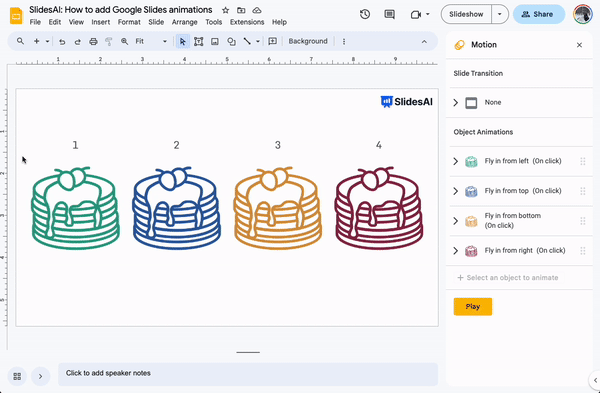600x393 pixels.
Task: Show the side panel using the bottom-right chevron
Action: tap(595, 380)
